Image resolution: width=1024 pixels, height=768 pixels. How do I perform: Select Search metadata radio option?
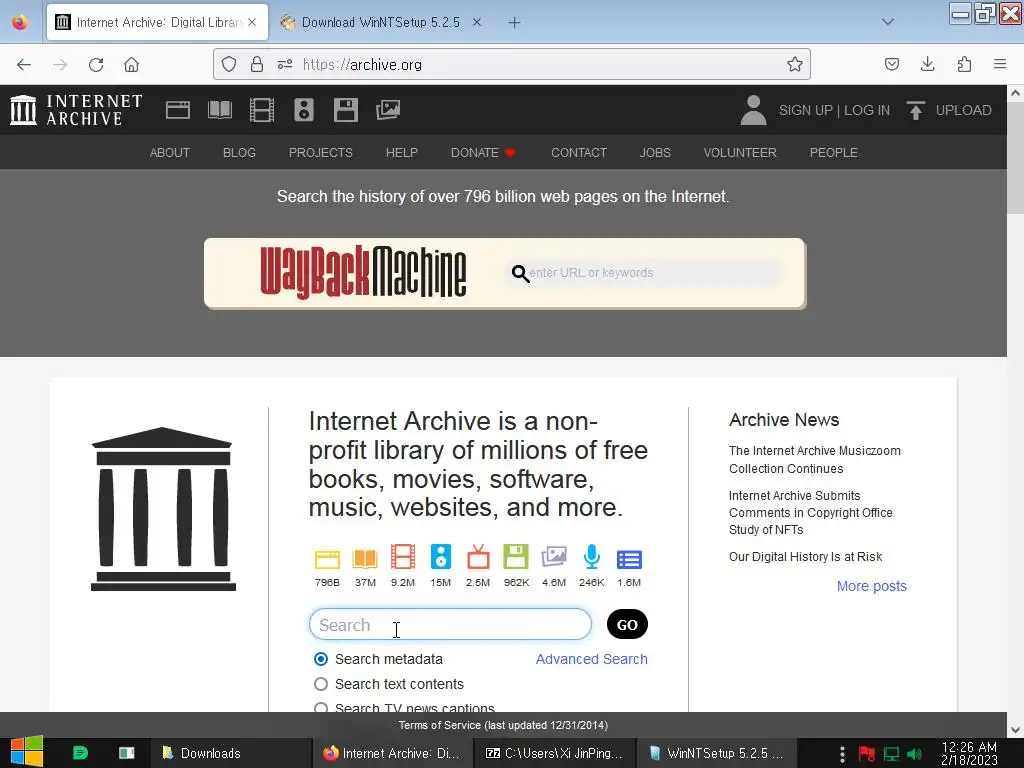(x=321, y=659)
